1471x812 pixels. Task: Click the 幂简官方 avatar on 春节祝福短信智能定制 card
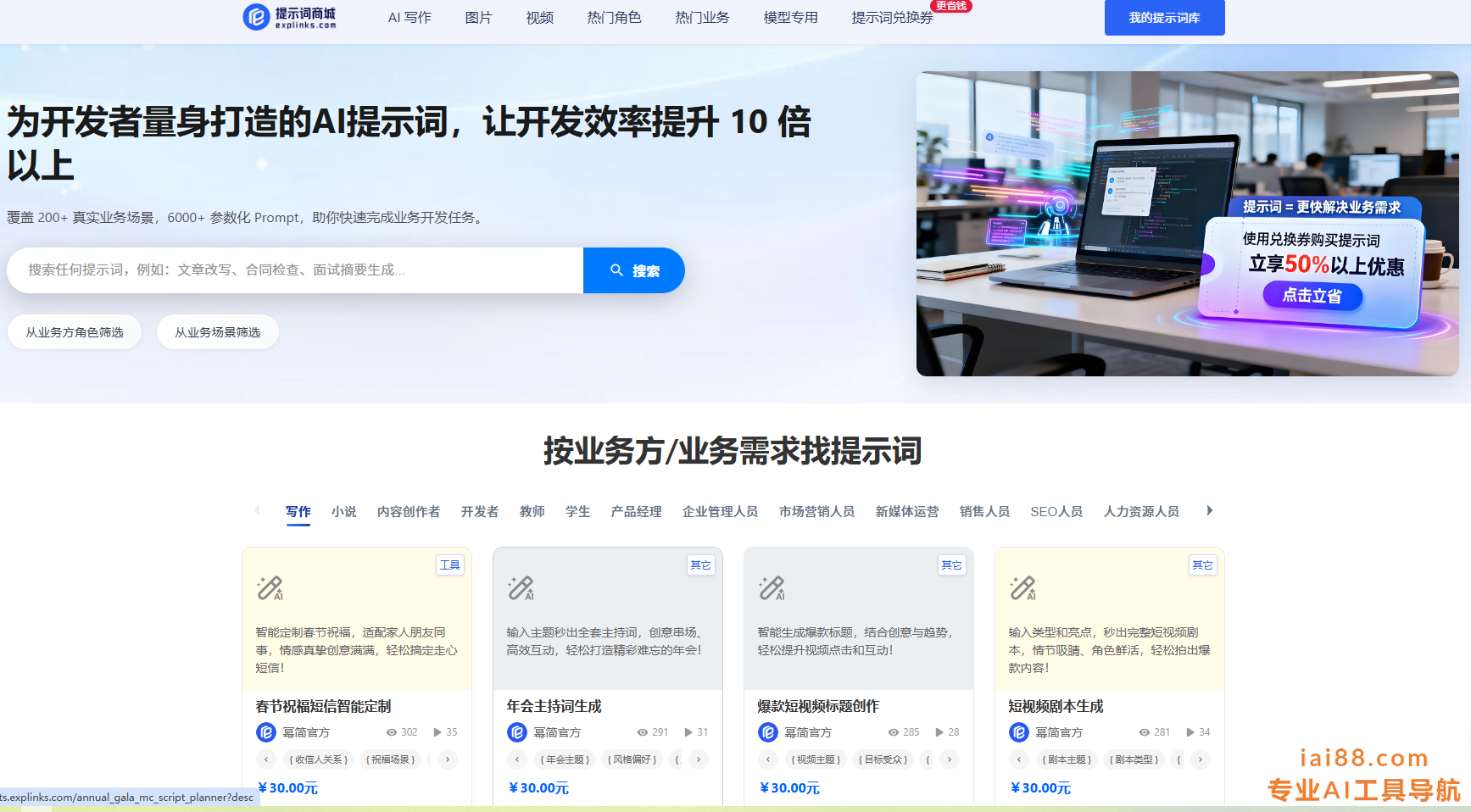266,732
